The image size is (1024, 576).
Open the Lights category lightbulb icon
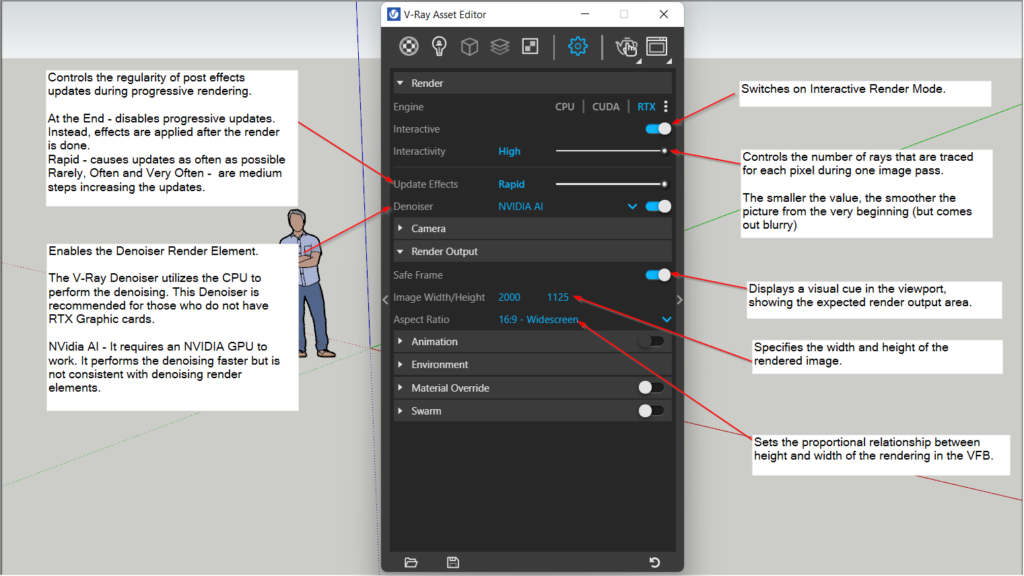click(439, 46)
